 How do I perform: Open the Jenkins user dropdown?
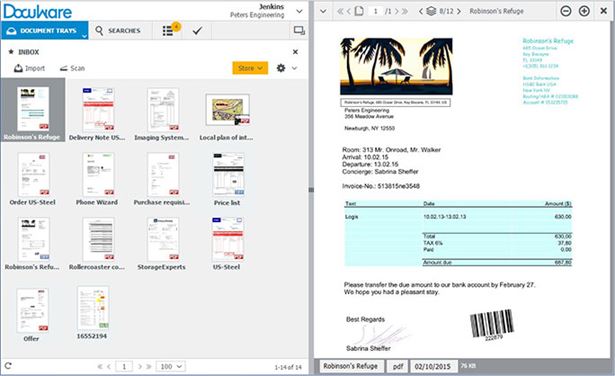(x=299, y=11)
